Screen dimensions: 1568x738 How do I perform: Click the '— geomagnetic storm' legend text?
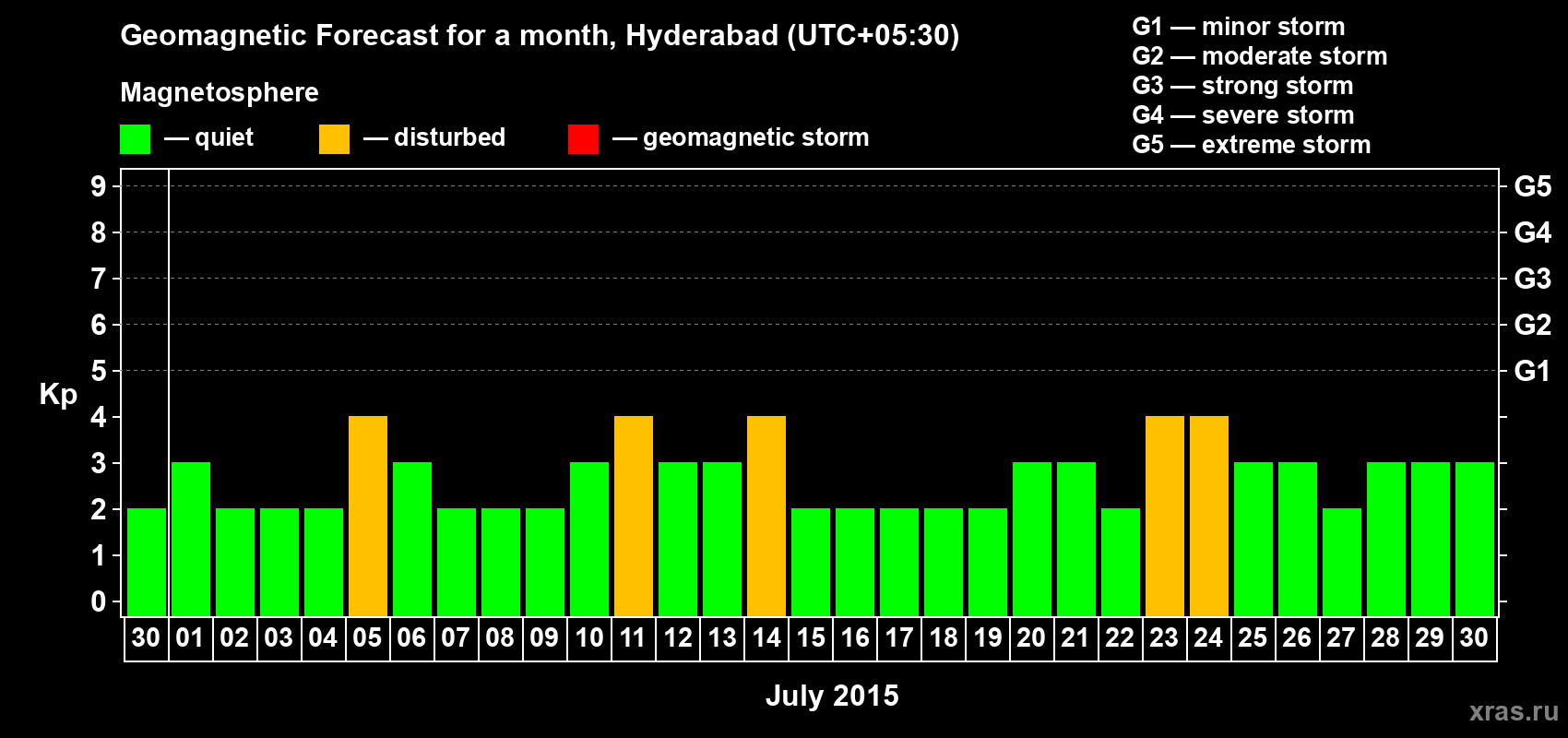[x=741, y=137]
